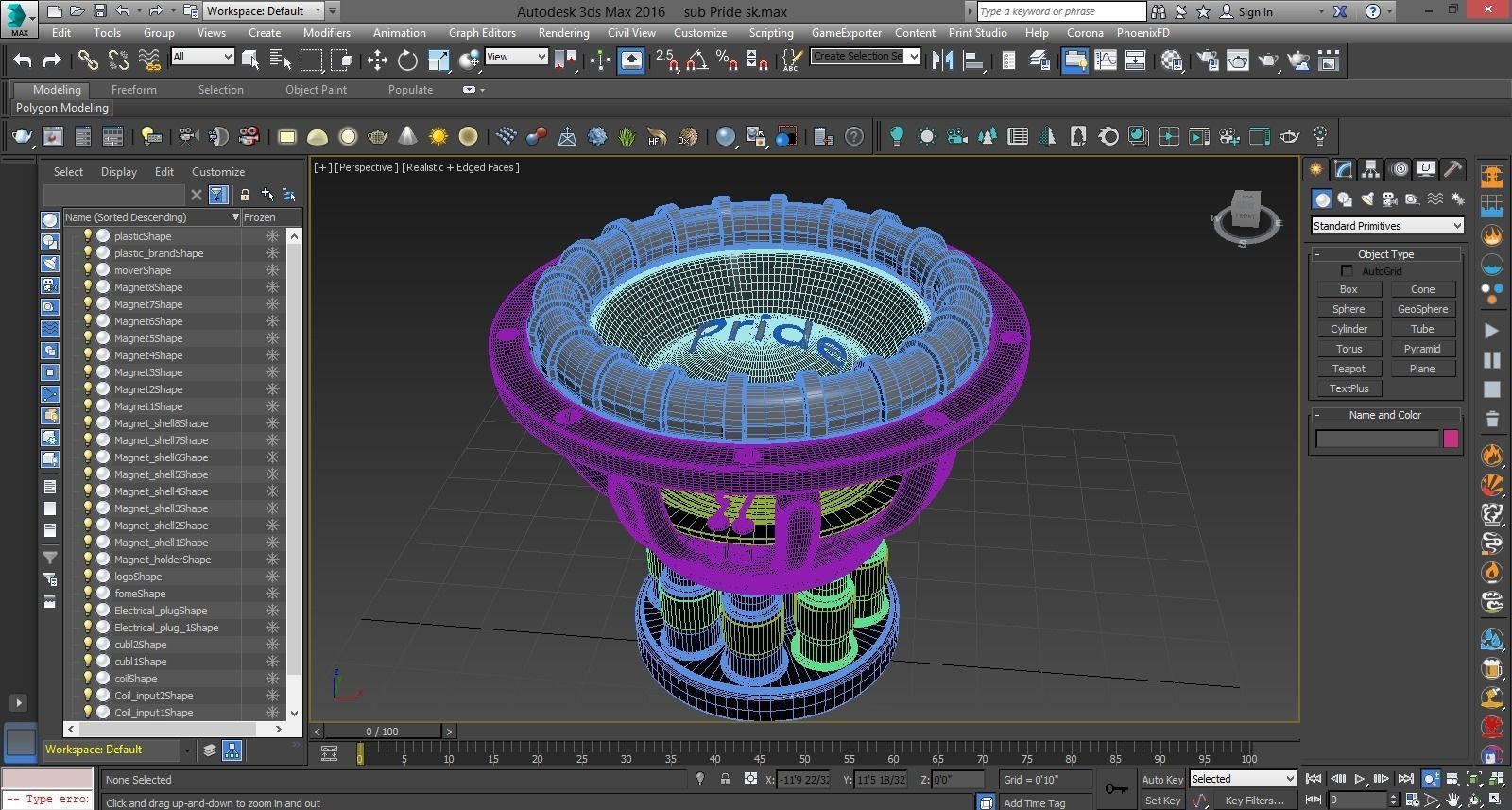Toggle visibility bulb of moverShape
1512x810 pixels.
click(x=88, y=270)
